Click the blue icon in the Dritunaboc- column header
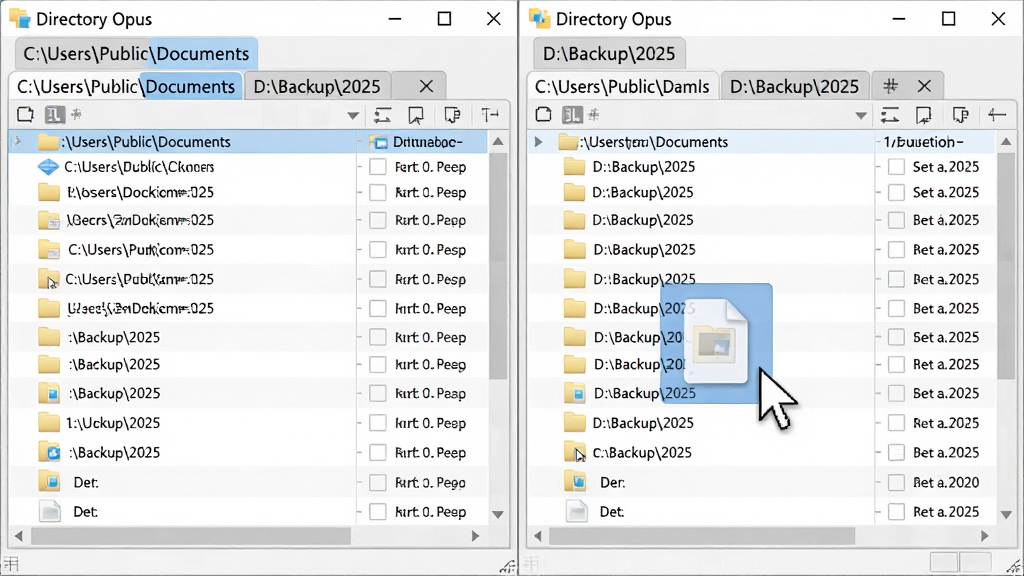The width and height of the screenshot is (1024, 576). (379, 142)
